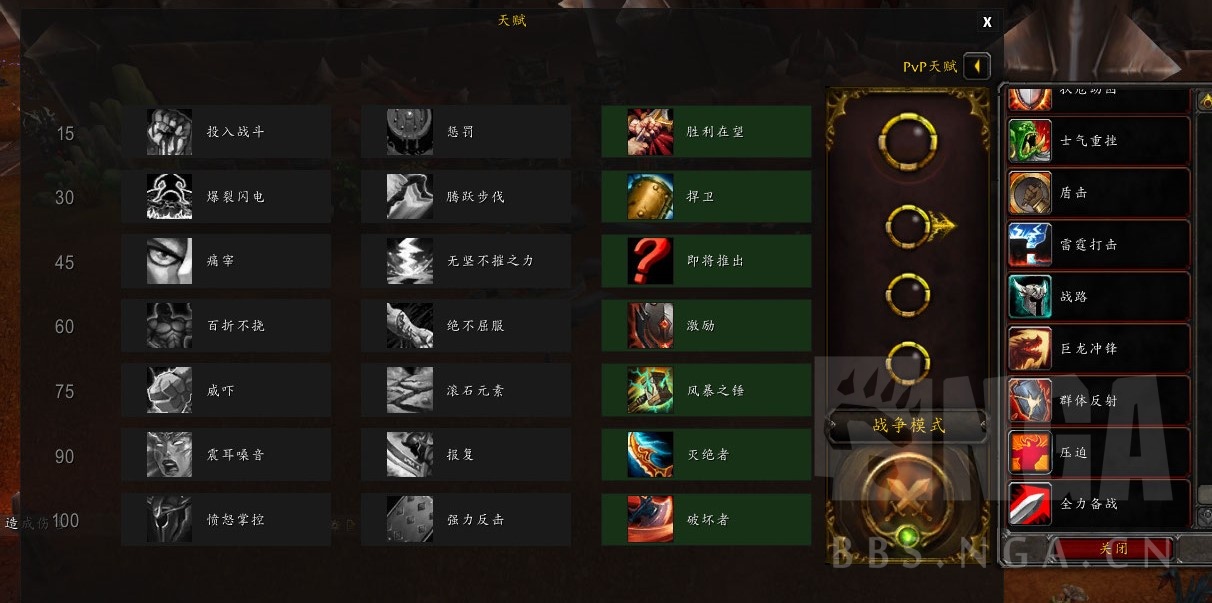Image resolution: width=1212 pixels, height=603 pixels.
Task: Select the 盾击 PvP talent icon
Action: tap(1029, 193)
